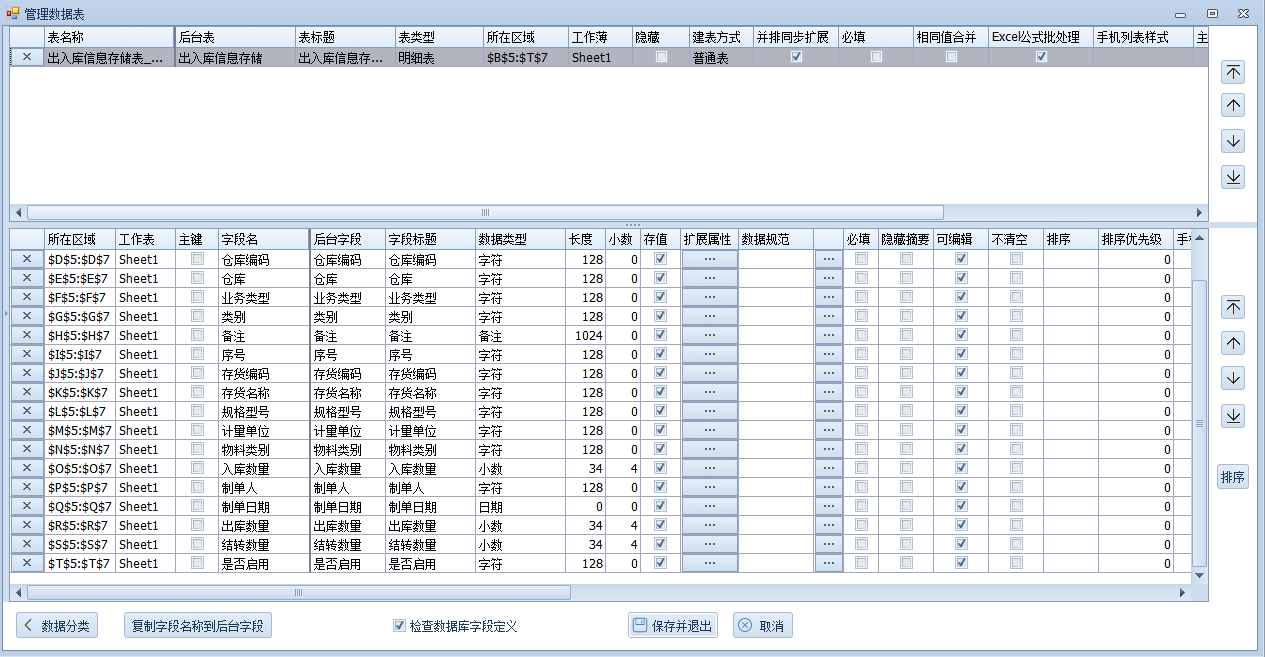Click the 排序 button on right side
Screen dimensions: 1265x657
coord(1233,477)
